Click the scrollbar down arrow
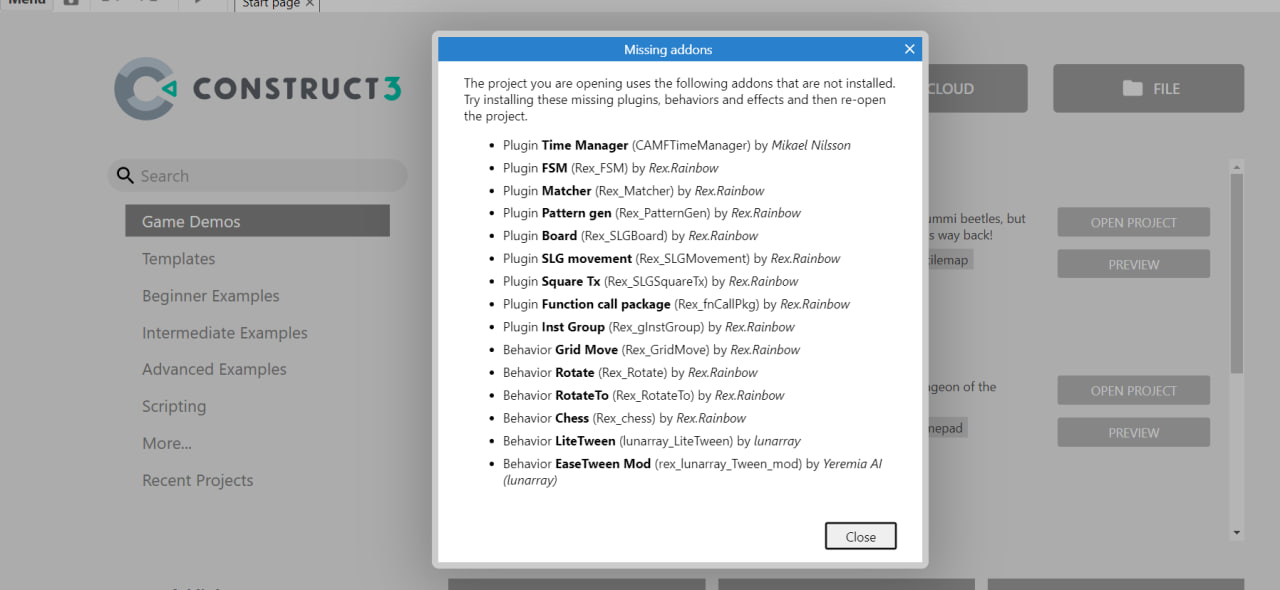 click(x=1237, y=532)
